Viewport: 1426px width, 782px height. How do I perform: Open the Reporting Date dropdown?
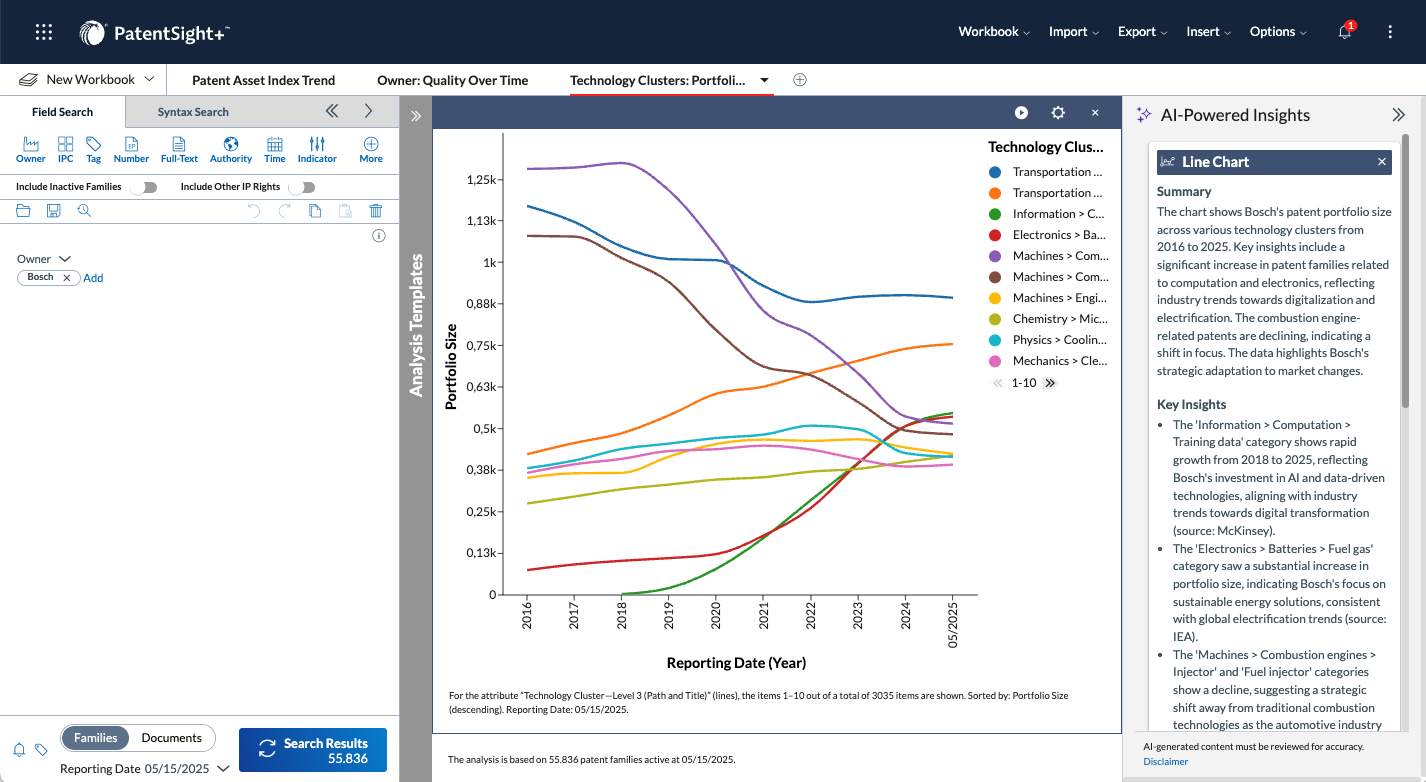pyautogui.click(x=223, y=769)
